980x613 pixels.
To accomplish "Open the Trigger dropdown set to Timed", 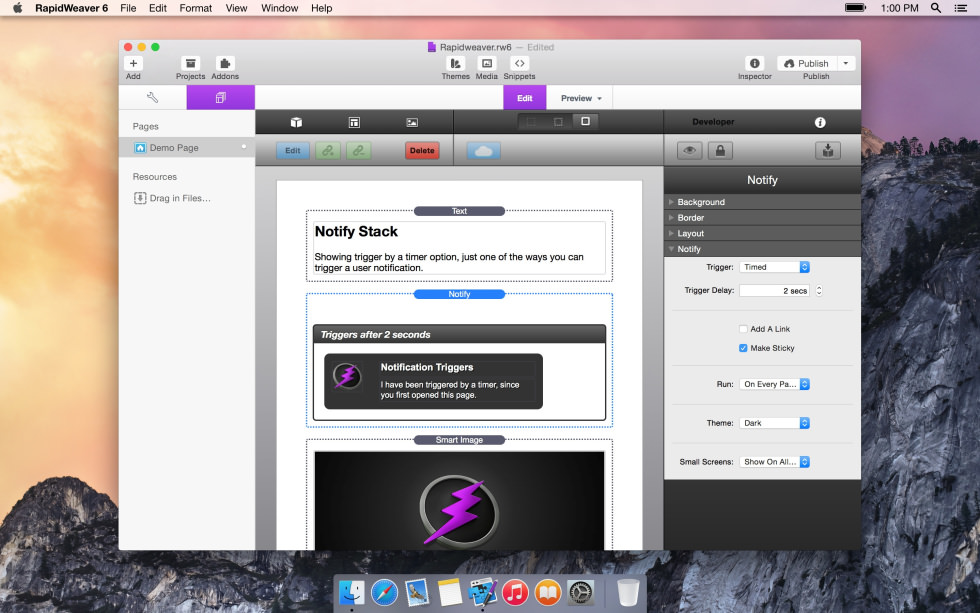I will pos(774,267).
